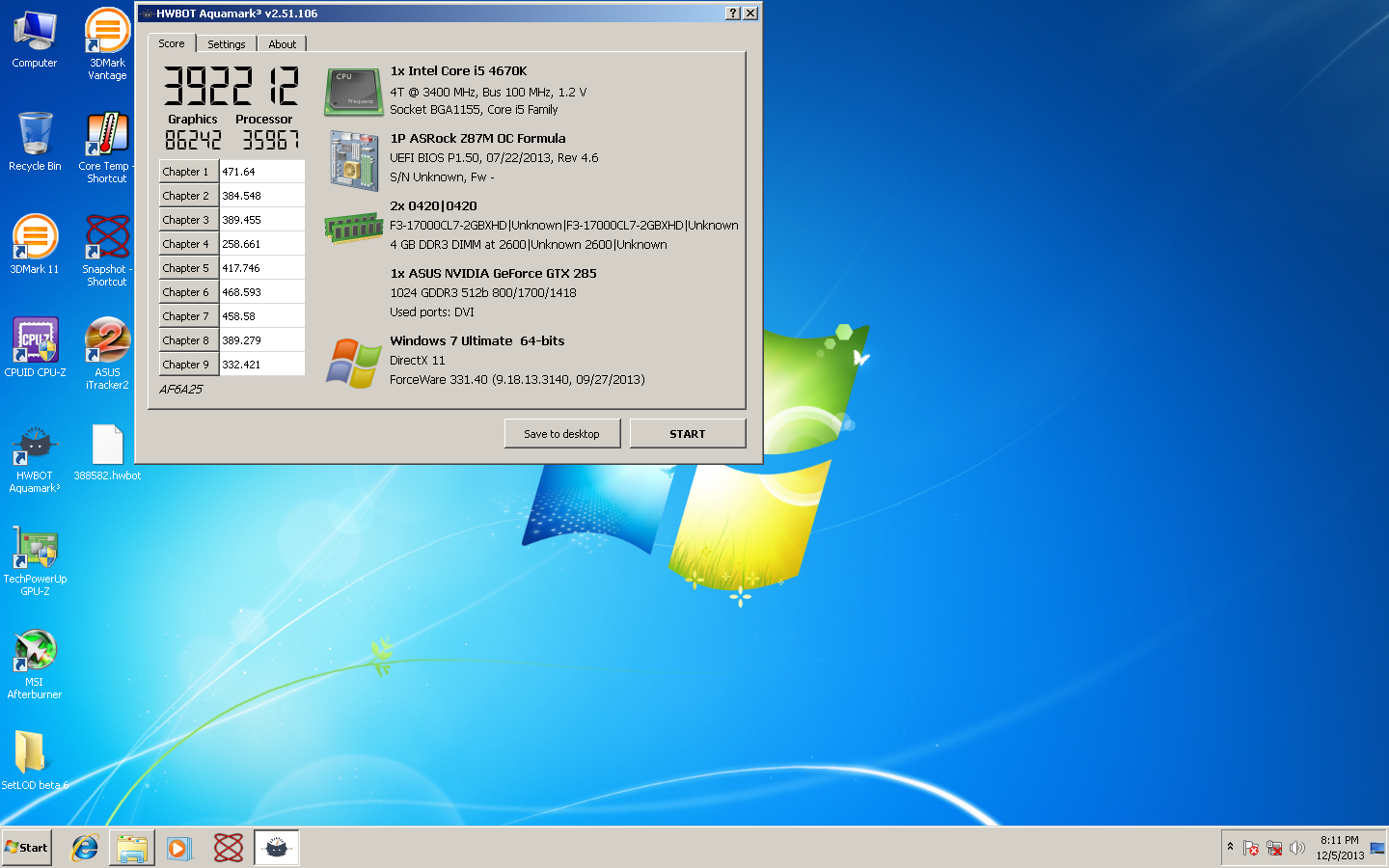Viewport: 1389px width, 868px height.
Task: Click the network tray icon
Action: (x=1274, y=849)
